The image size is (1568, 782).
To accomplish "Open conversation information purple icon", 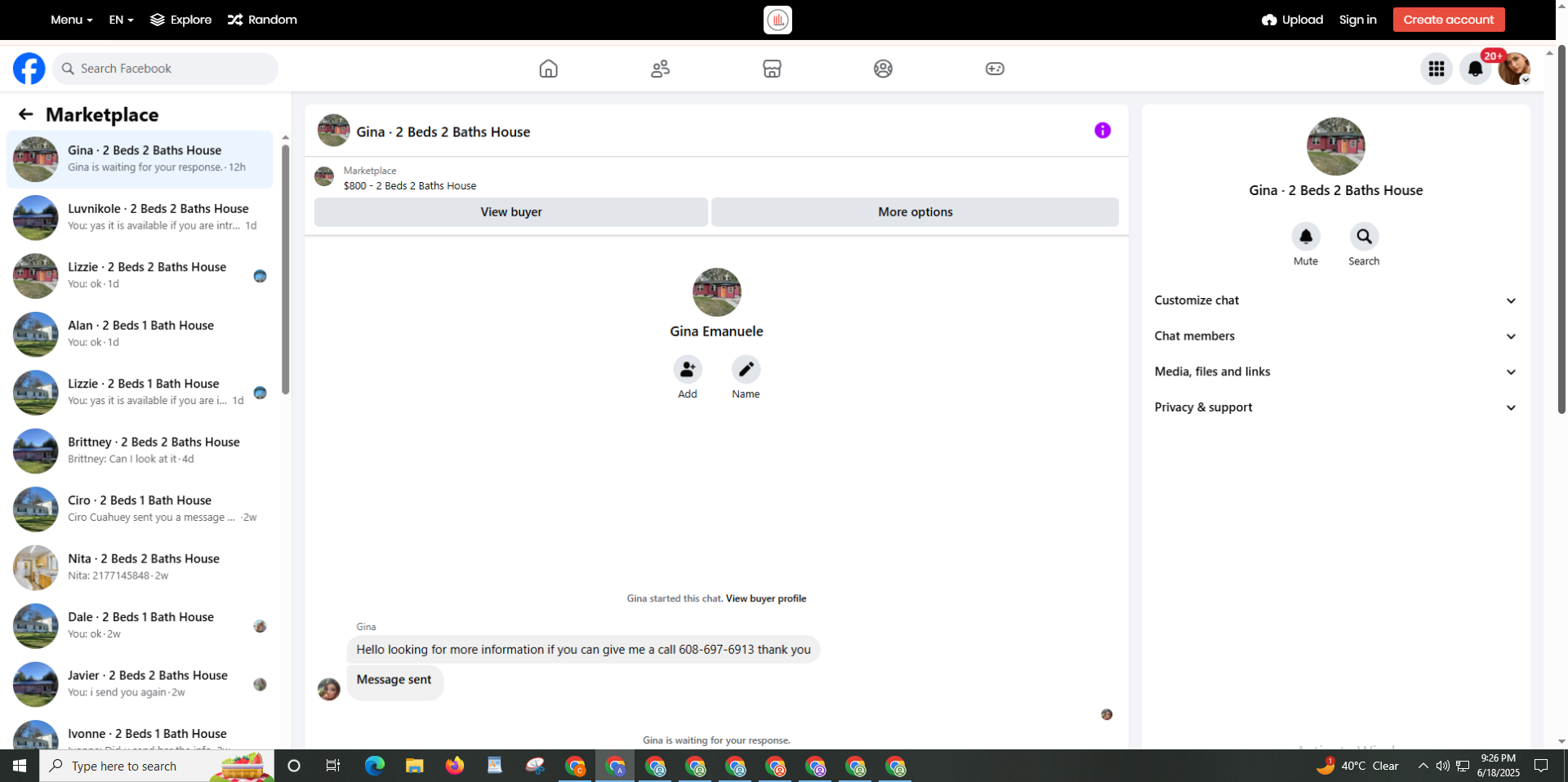I will (1102, 131).
